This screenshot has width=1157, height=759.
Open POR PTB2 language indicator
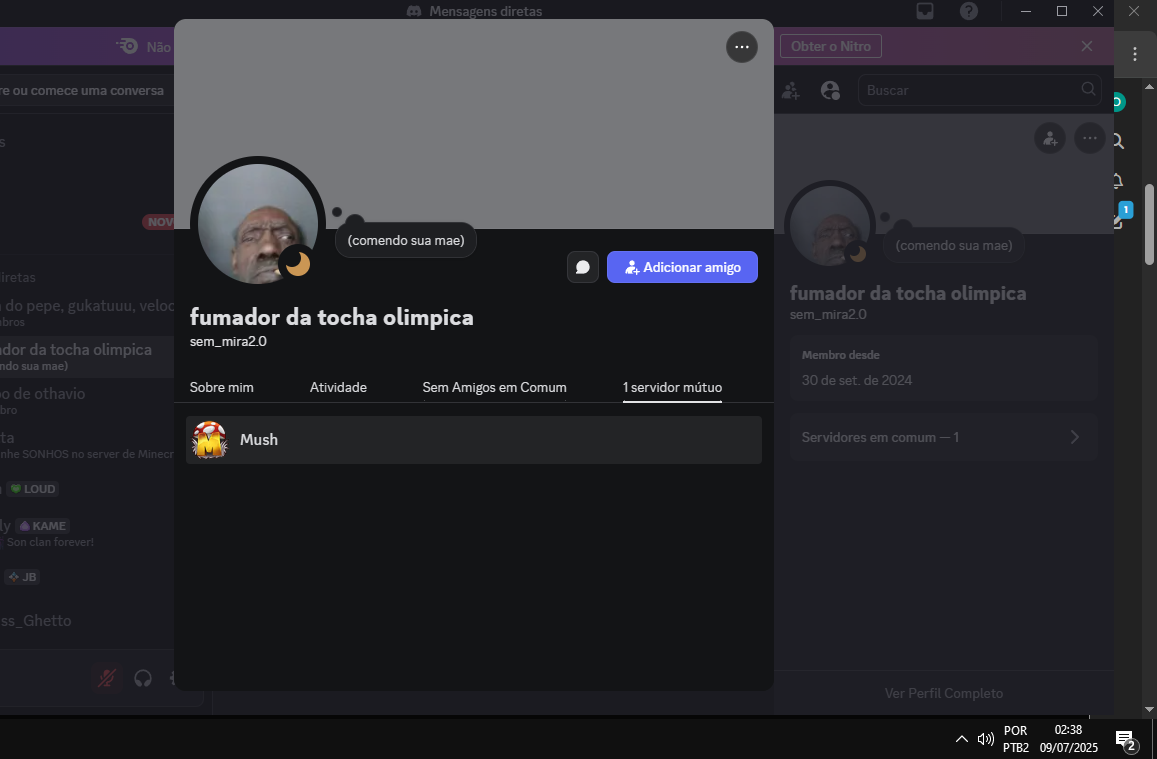[x=1015, y=738]
